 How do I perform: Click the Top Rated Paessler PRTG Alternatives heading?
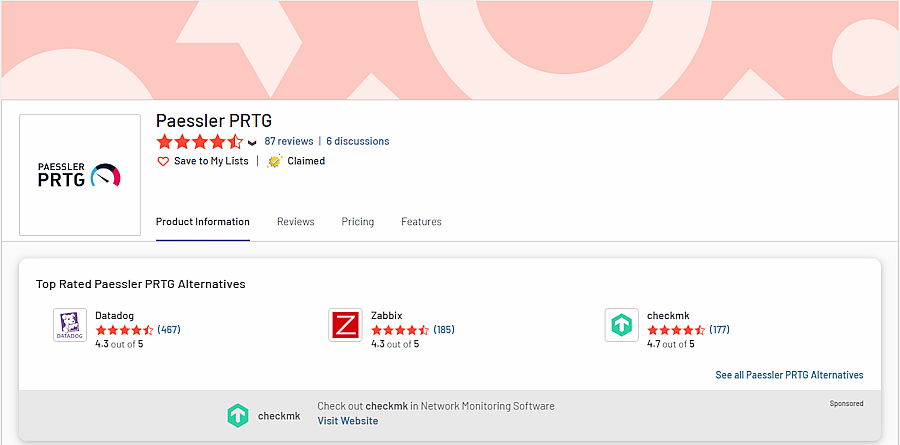coord(141,284)
